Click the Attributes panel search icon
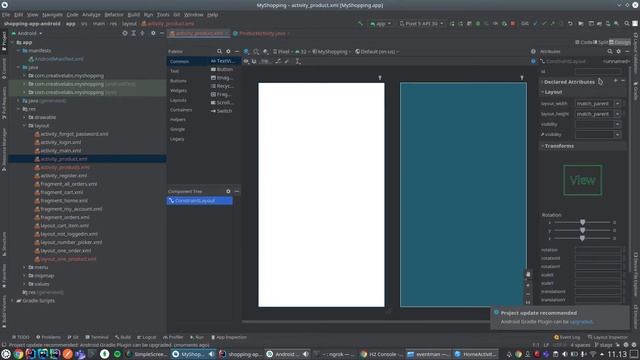The image size is (640, 360). click(609, 51)
